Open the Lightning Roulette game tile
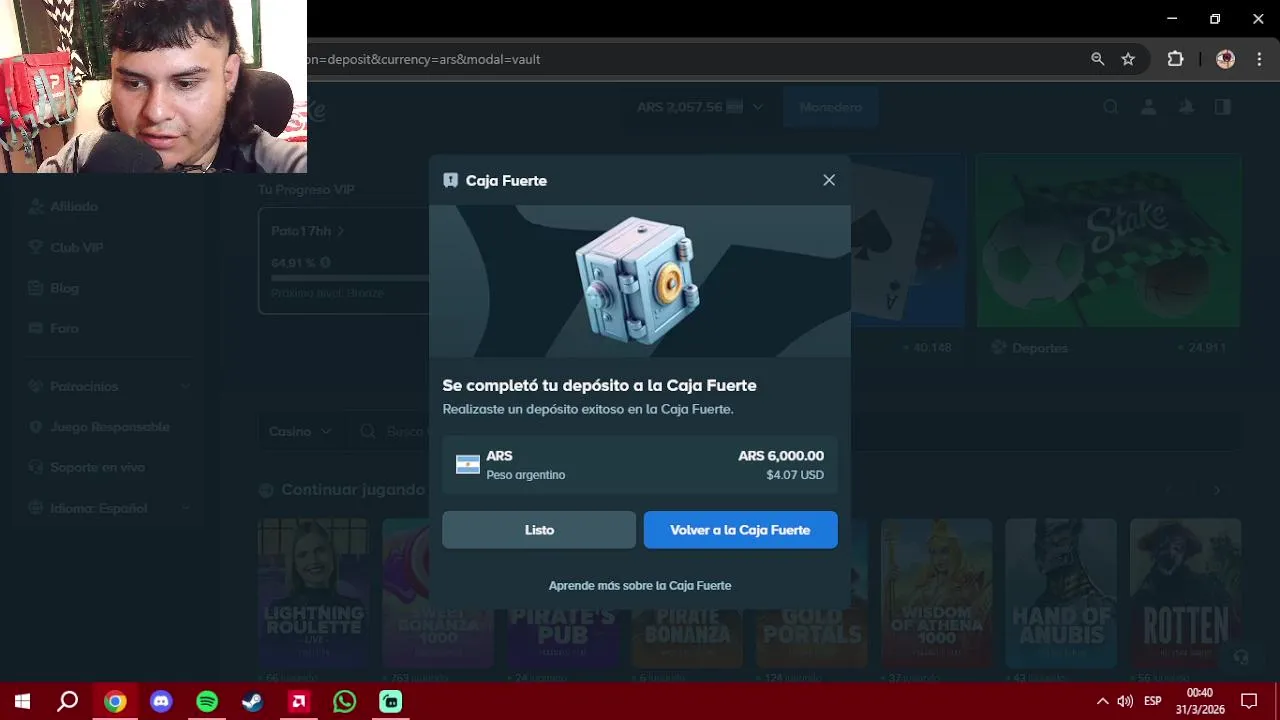Viewport: 1280px width, 720px height. [313, 593]
